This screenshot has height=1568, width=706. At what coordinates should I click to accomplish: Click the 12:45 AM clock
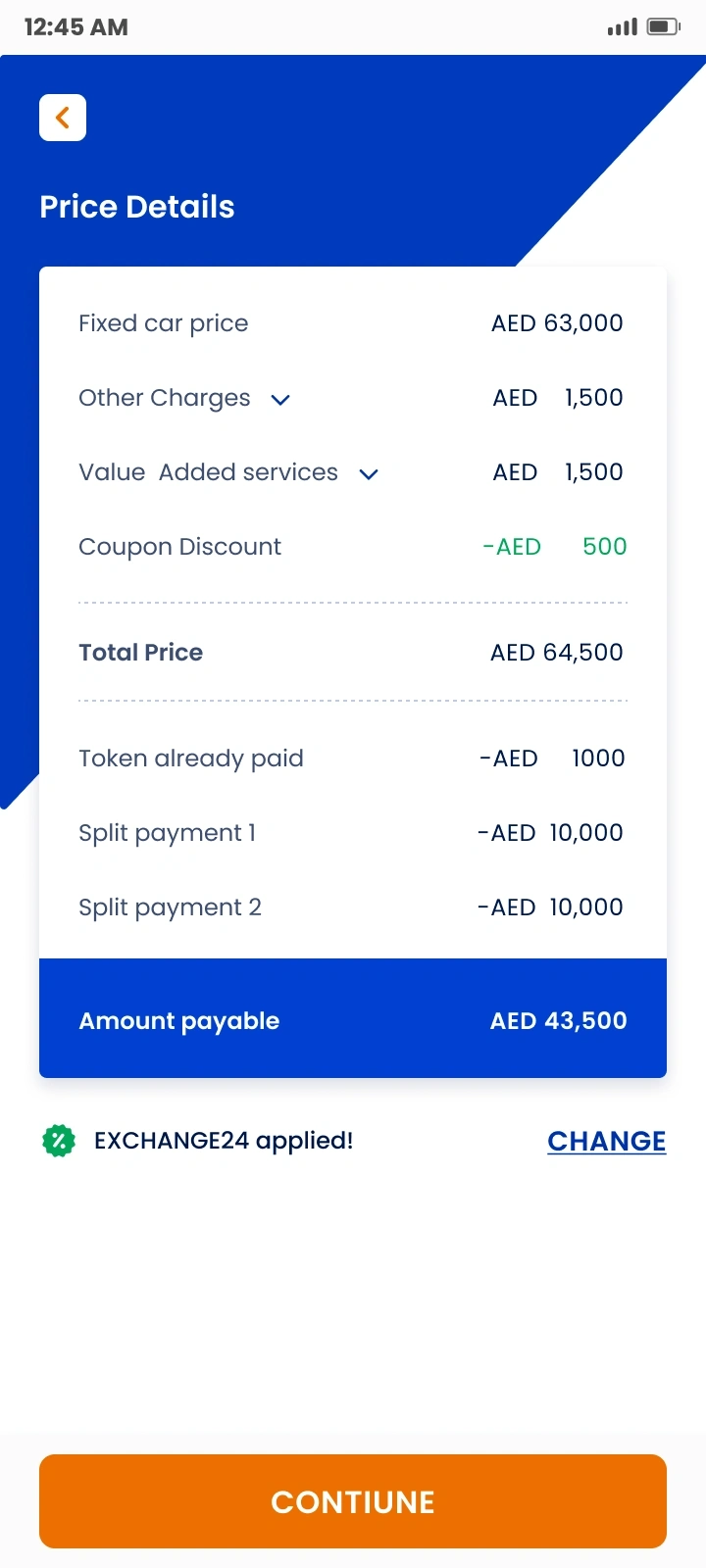76,27
